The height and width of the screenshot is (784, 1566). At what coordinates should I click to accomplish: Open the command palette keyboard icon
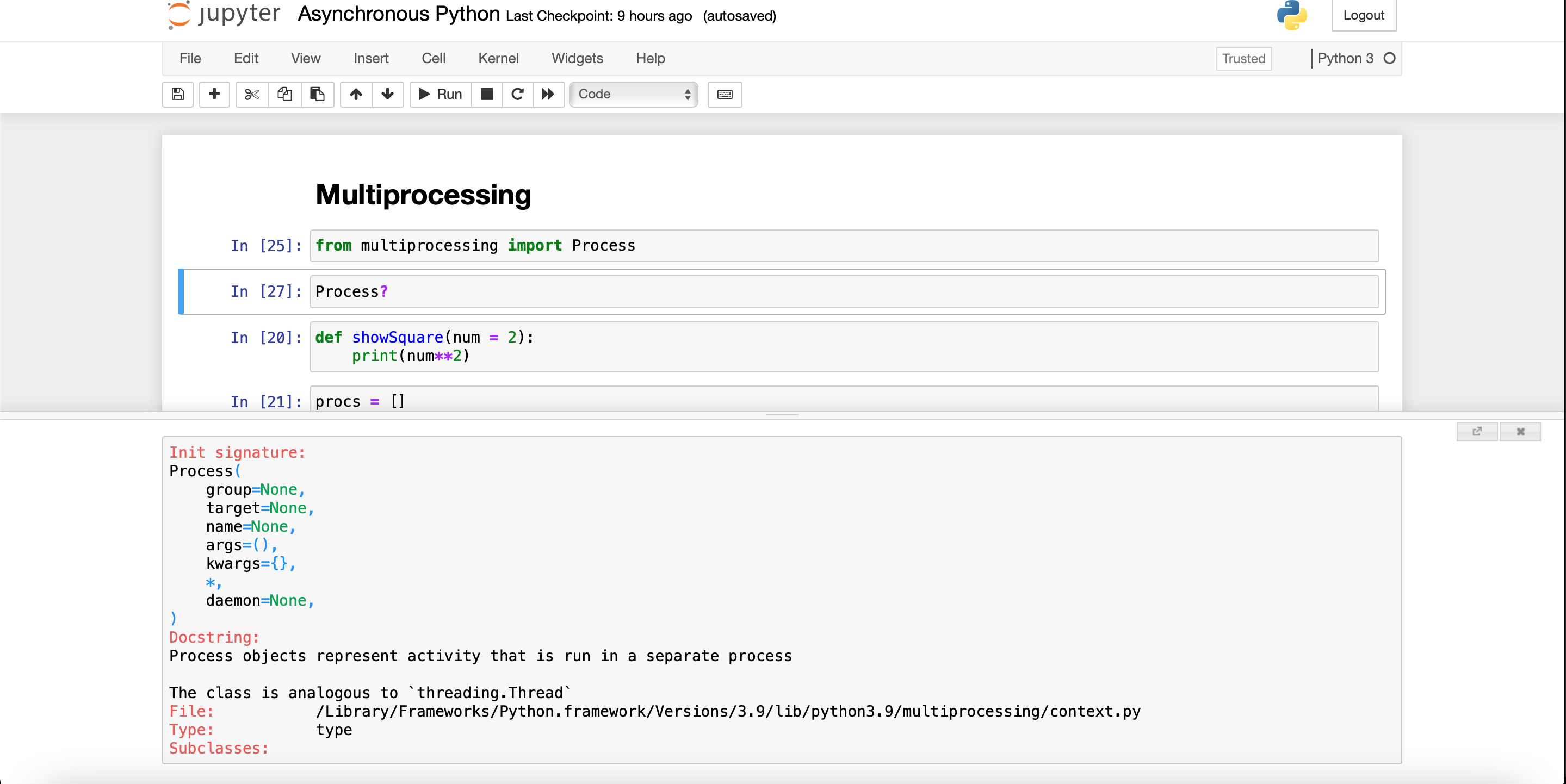click(725, 94)
